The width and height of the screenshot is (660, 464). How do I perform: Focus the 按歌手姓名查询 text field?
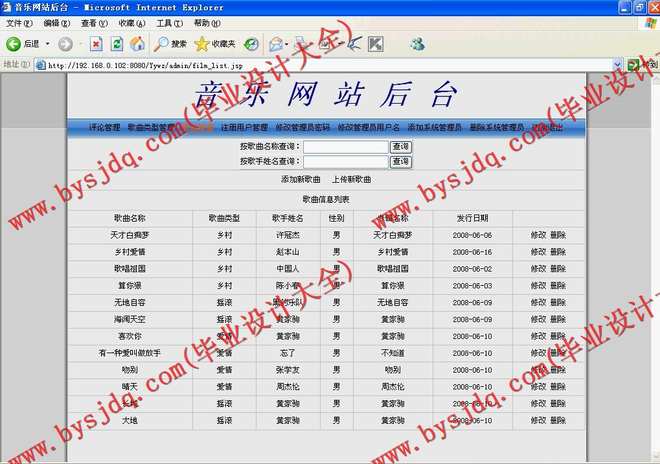tap(345, 162)
